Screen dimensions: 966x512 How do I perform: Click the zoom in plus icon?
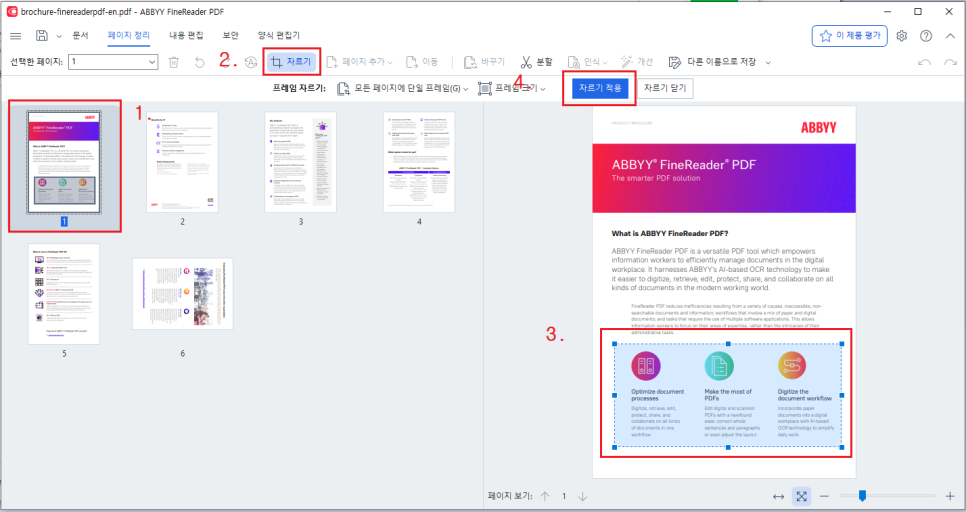point(950,496)
